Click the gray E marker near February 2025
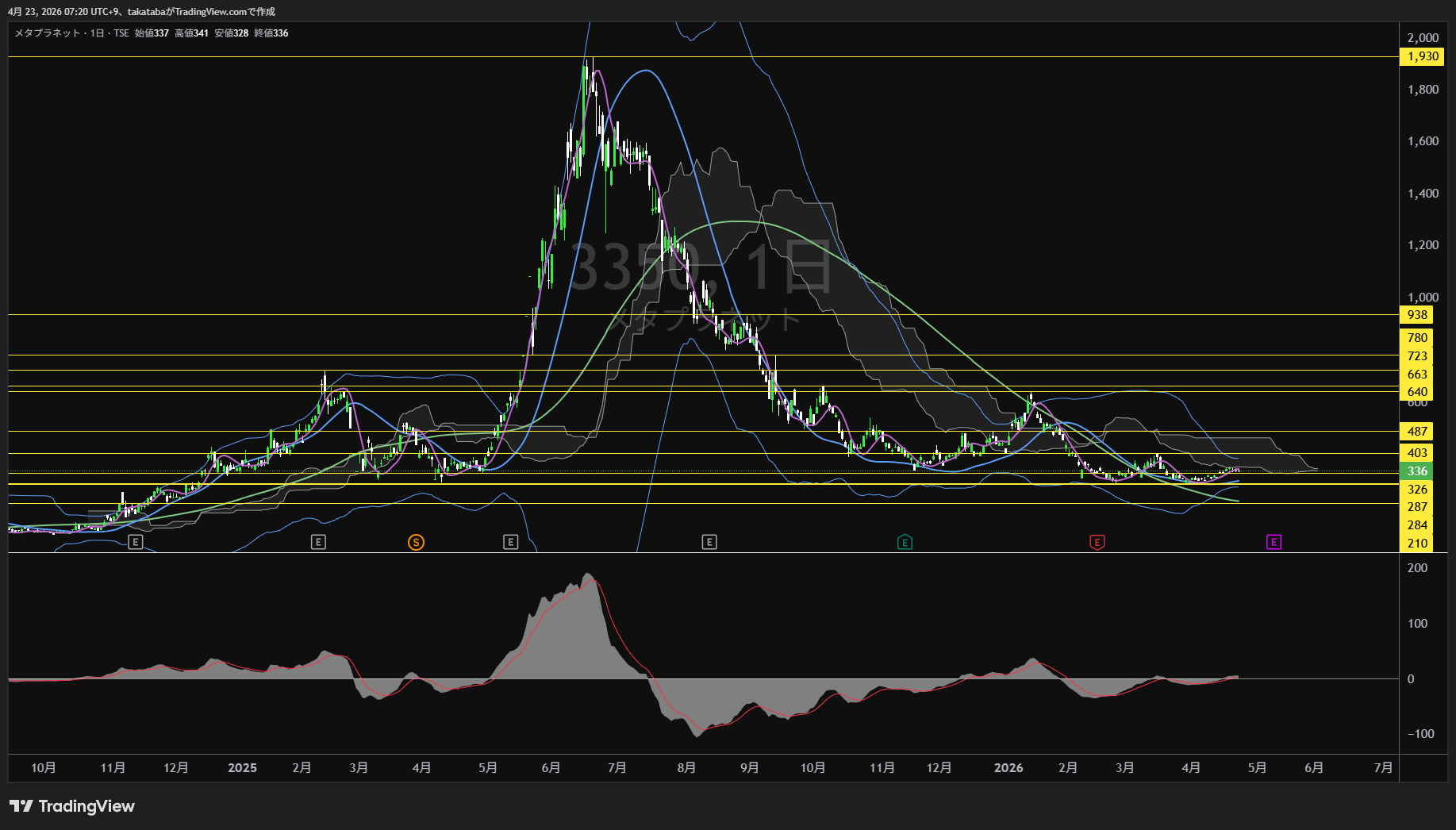 (x=318, y=542)
